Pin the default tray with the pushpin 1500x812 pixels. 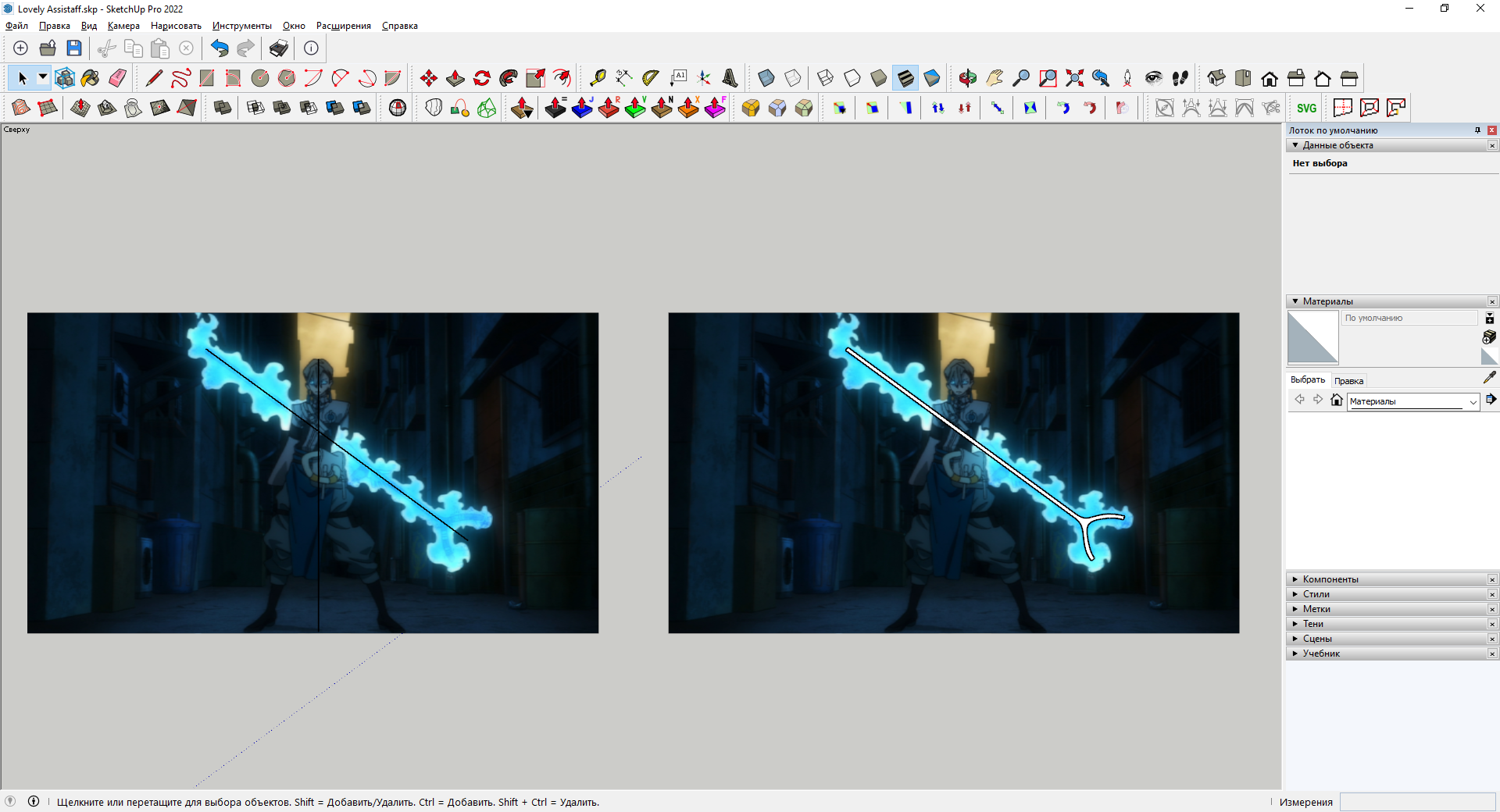[1477, 130]
